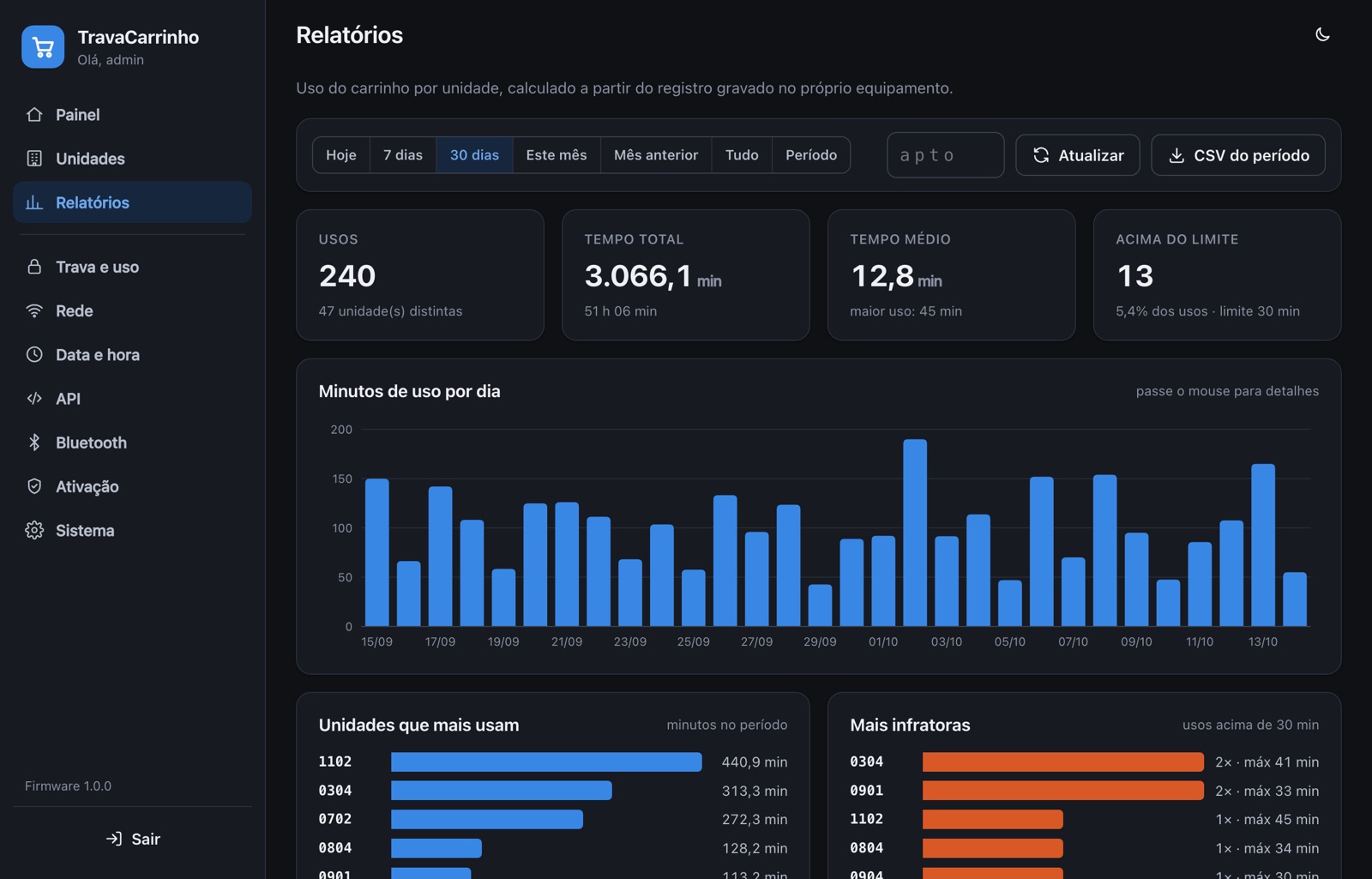The height and width of the screenshot is (879, 1372).
Task: Click the API code brackets icon
Action: pos(34,398)
